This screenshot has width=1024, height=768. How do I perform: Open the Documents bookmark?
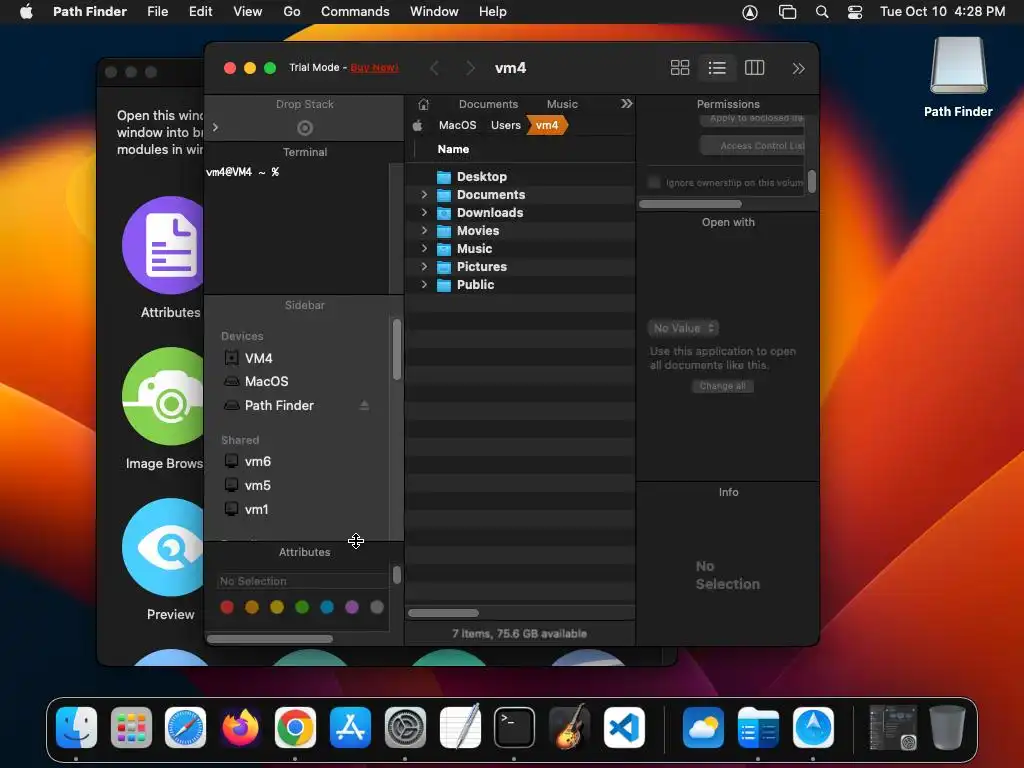coord(488,104)
